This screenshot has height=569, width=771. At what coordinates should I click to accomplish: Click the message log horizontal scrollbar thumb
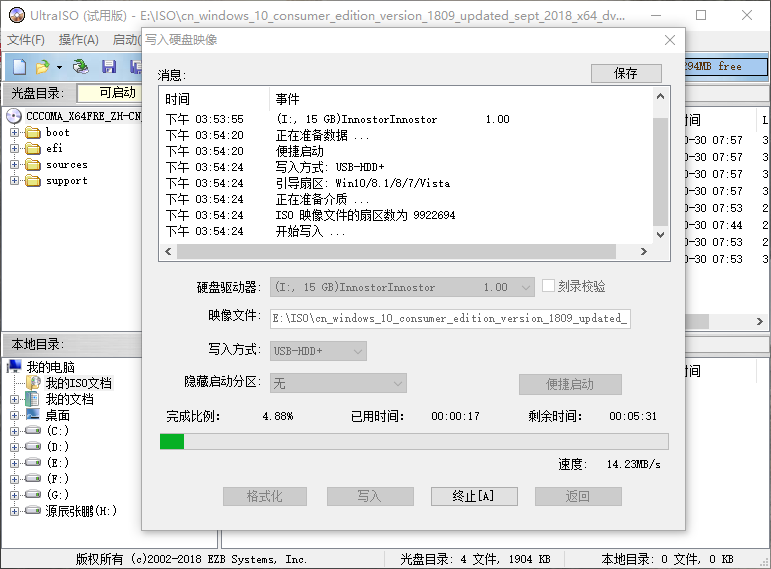(x=396, y=251)
